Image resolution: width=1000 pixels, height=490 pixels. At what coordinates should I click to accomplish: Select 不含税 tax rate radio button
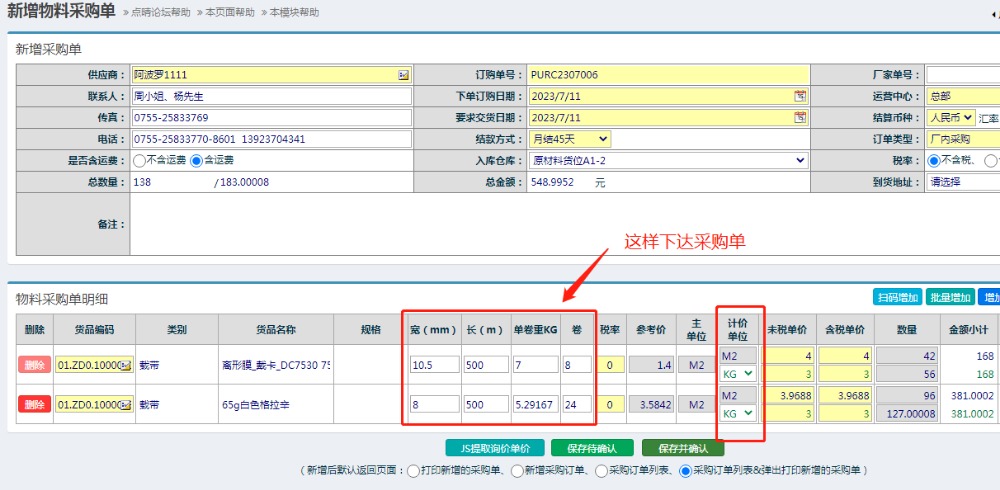coord(934,160)
